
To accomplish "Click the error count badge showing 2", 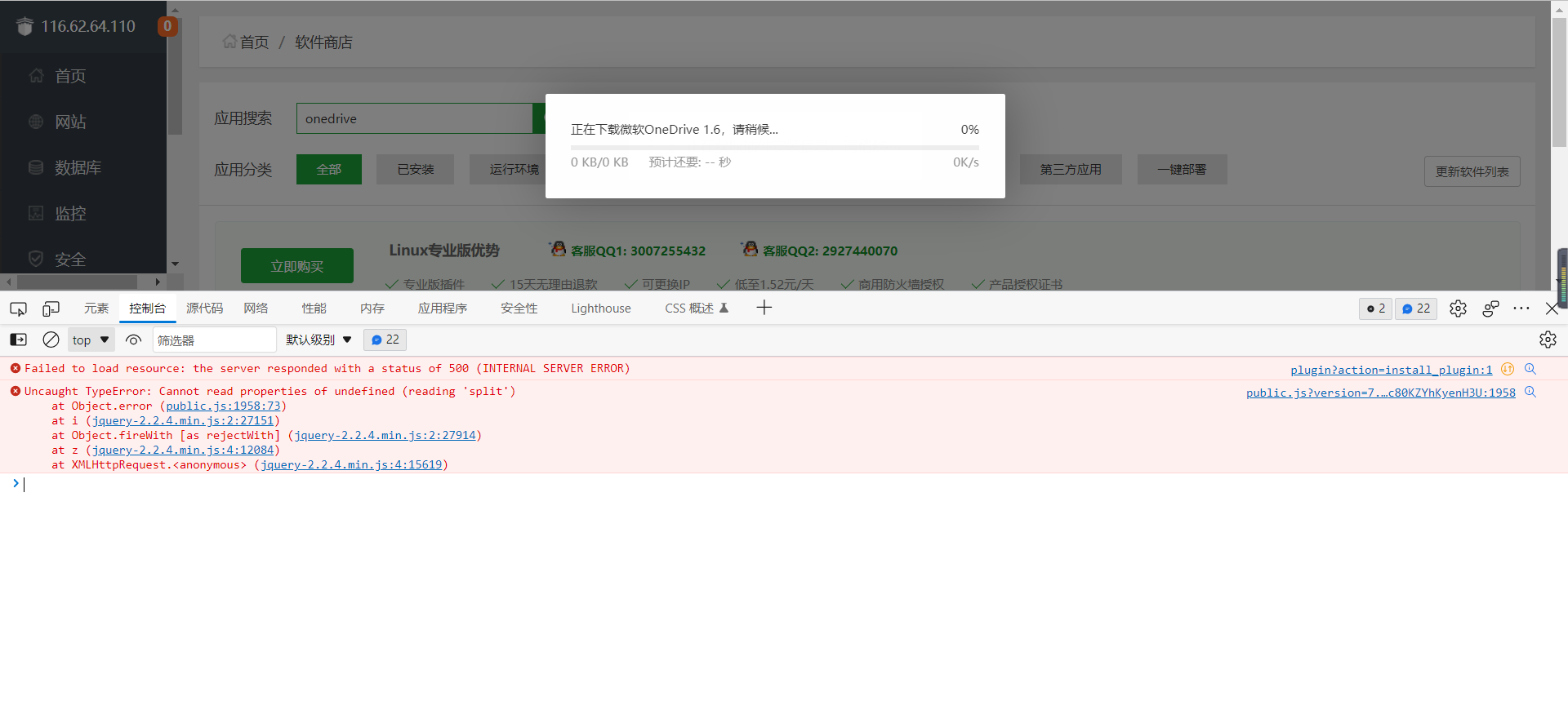I will click(x=1376, y=309).
